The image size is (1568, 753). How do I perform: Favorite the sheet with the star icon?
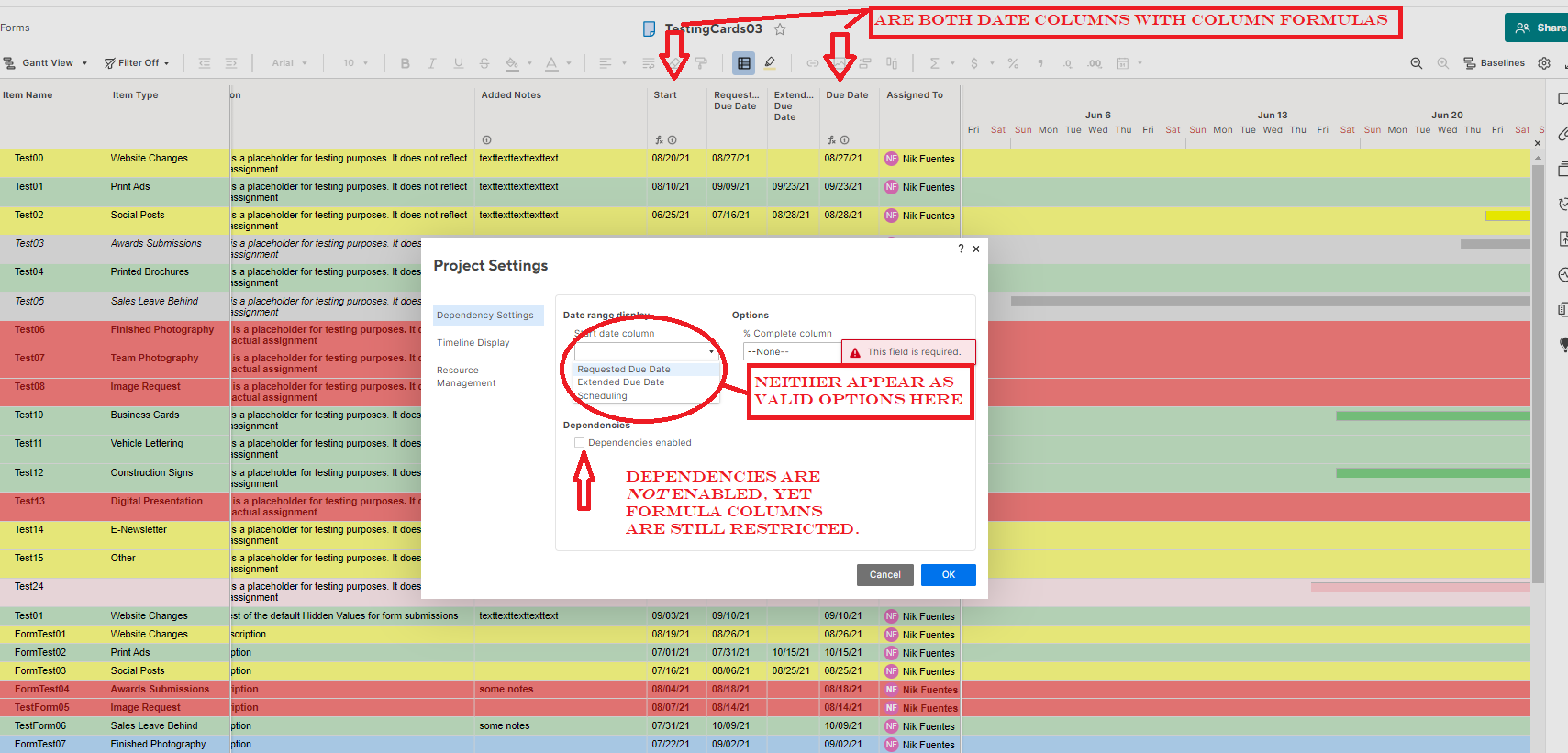pos(780,29)
